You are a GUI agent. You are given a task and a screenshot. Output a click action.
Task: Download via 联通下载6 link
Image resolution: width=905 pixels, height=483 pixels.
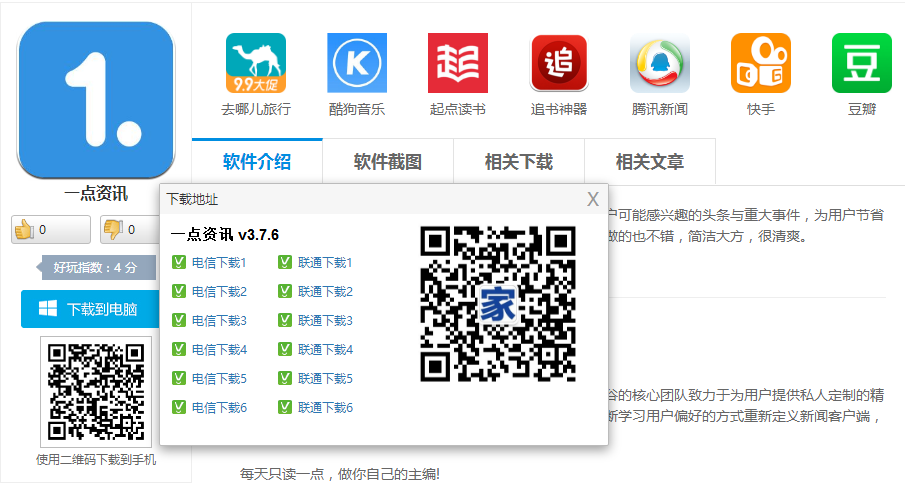click(x=326, y=408)
